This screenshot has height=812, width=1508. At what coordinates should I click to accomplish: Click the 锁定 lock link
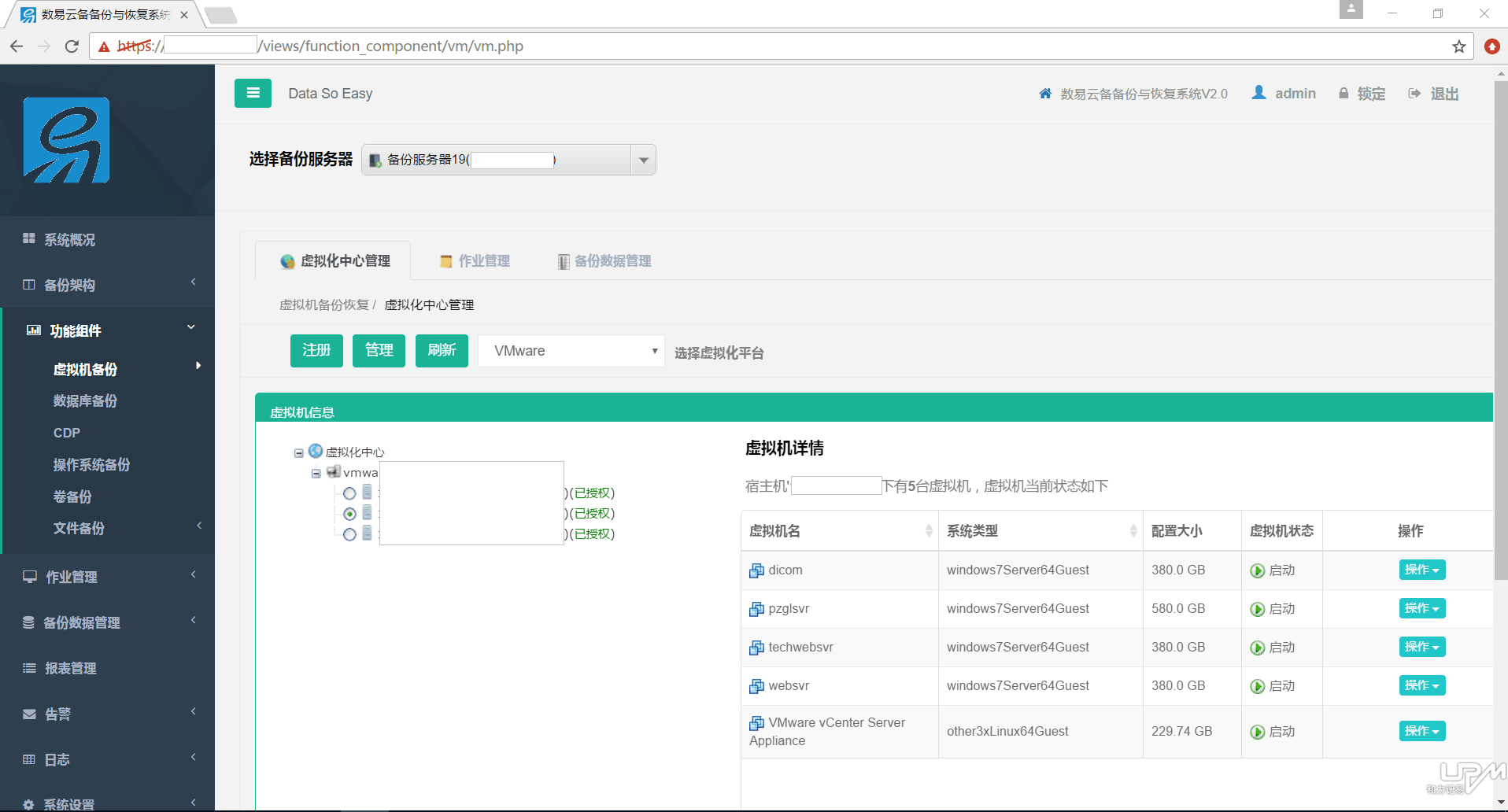click(x=1371, y=94)
